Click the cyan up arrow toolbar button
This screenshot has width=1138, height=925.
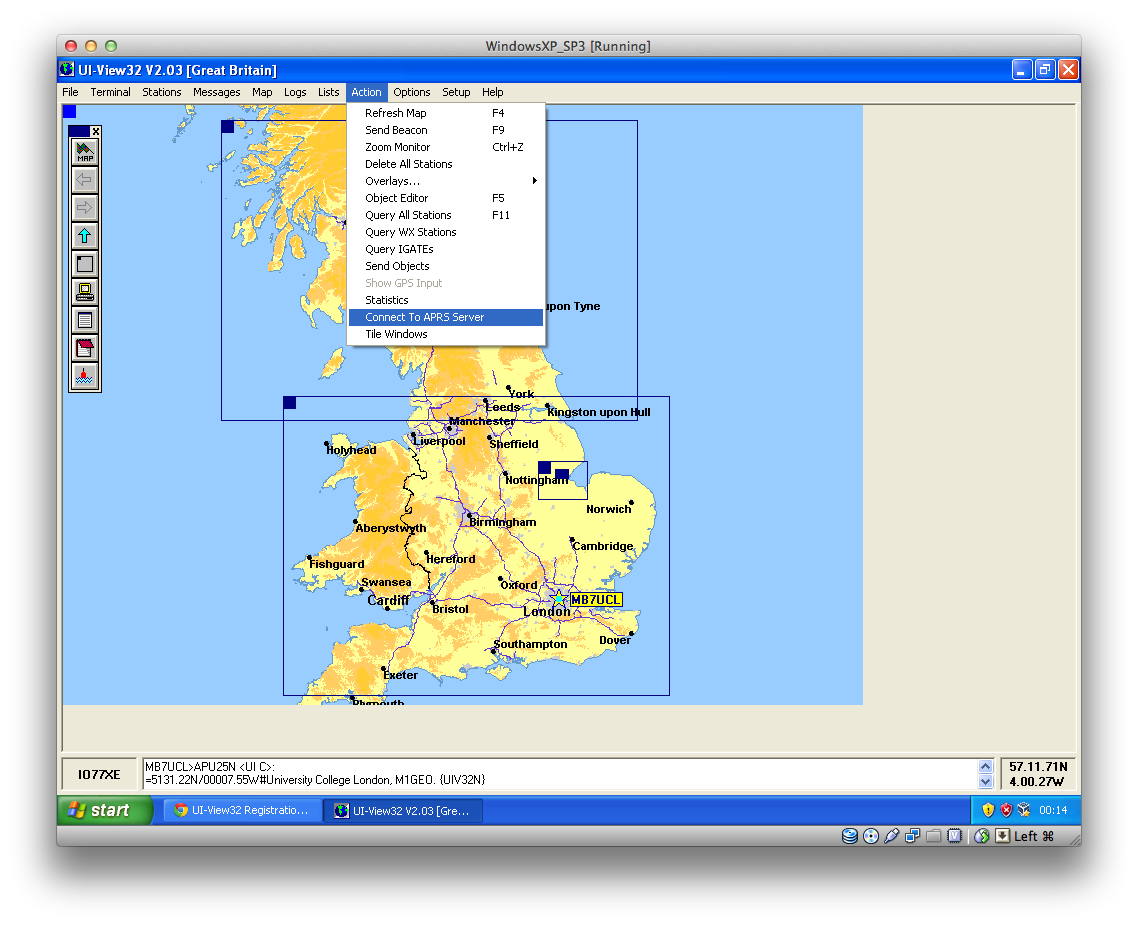(x=85, y=236)
